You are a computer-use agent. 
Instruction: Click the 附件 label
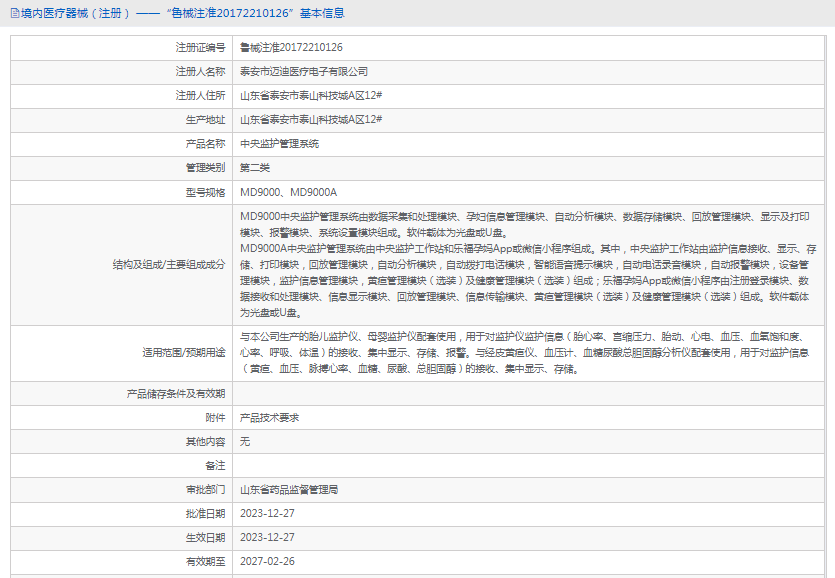click(216, 418)
